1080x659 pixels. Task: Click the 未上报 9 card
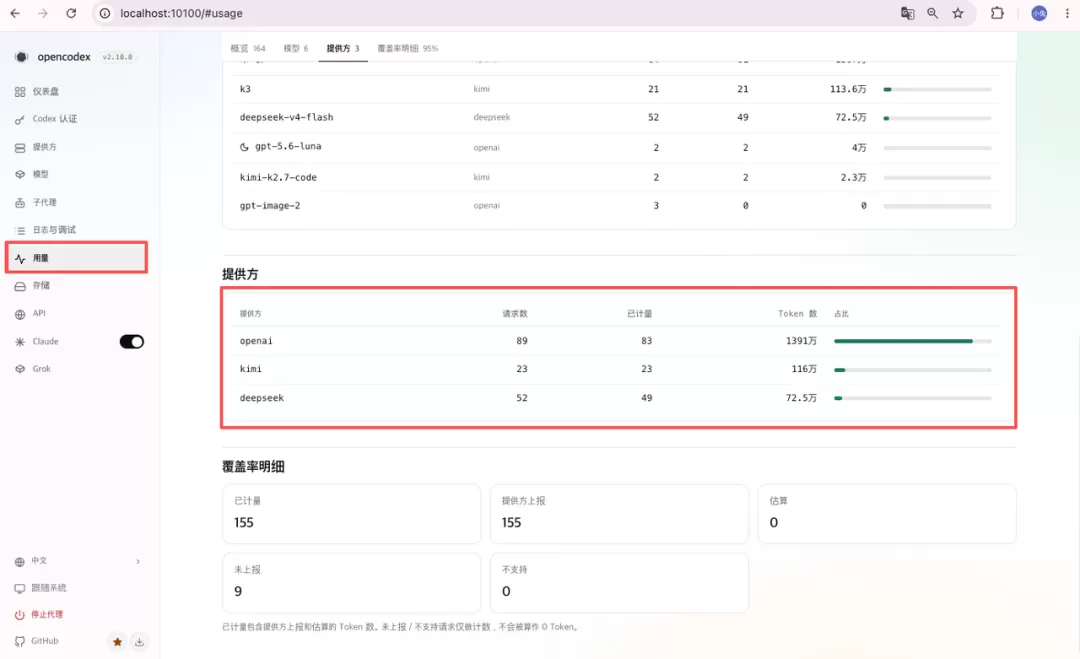click(351, 583)
